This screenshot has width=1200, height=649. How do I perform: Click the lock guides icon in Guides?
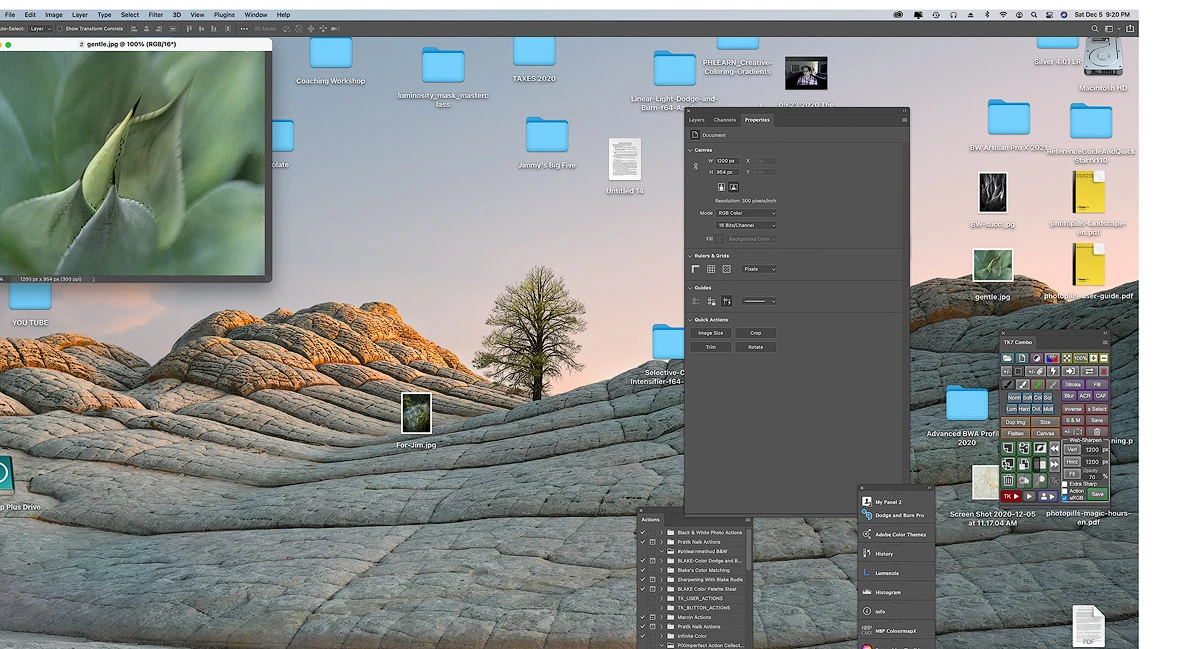[711, 301]
